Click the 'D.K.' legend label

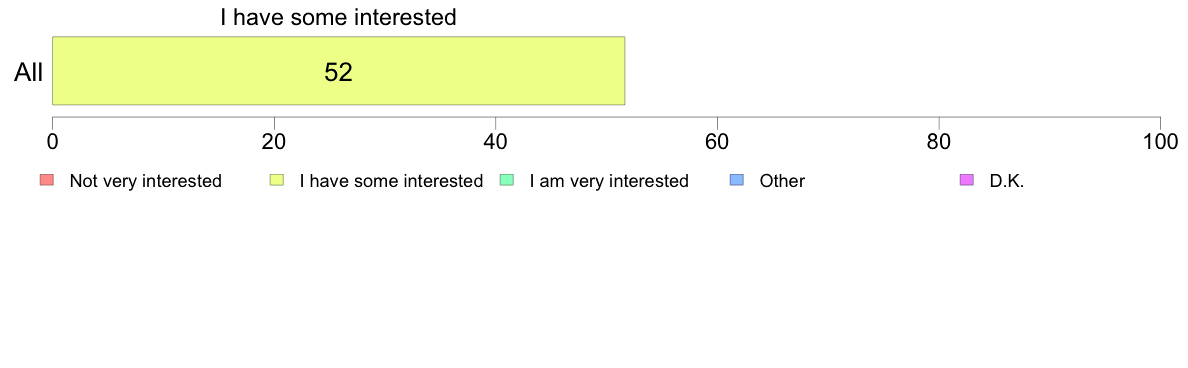coord(1007,181)
